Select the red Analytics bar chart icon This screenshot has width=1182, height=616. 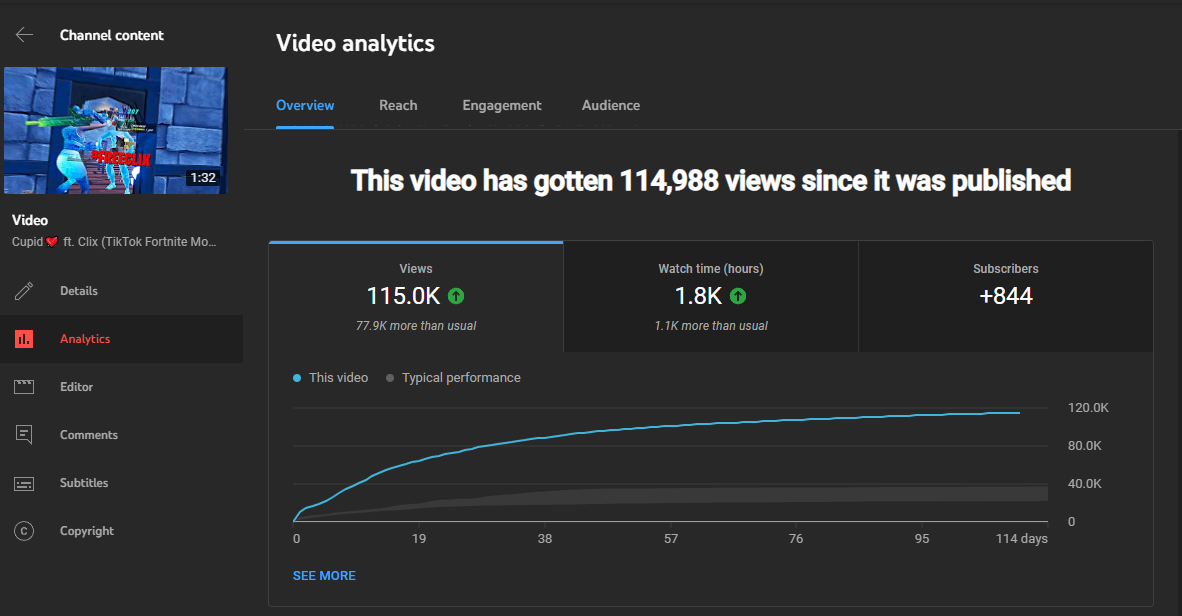[24, 339]
